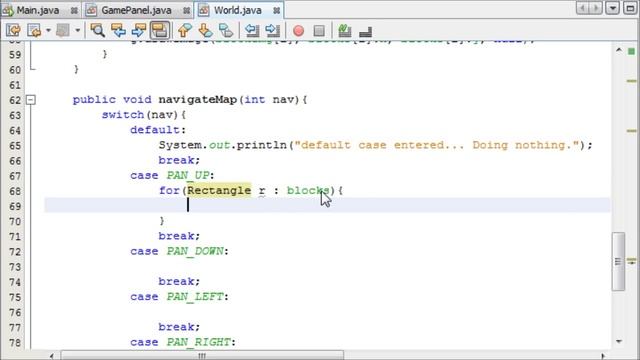Click gray Stop Macro Recording button
Viewport: 640px width, 360px height.
tap(319, 31)
